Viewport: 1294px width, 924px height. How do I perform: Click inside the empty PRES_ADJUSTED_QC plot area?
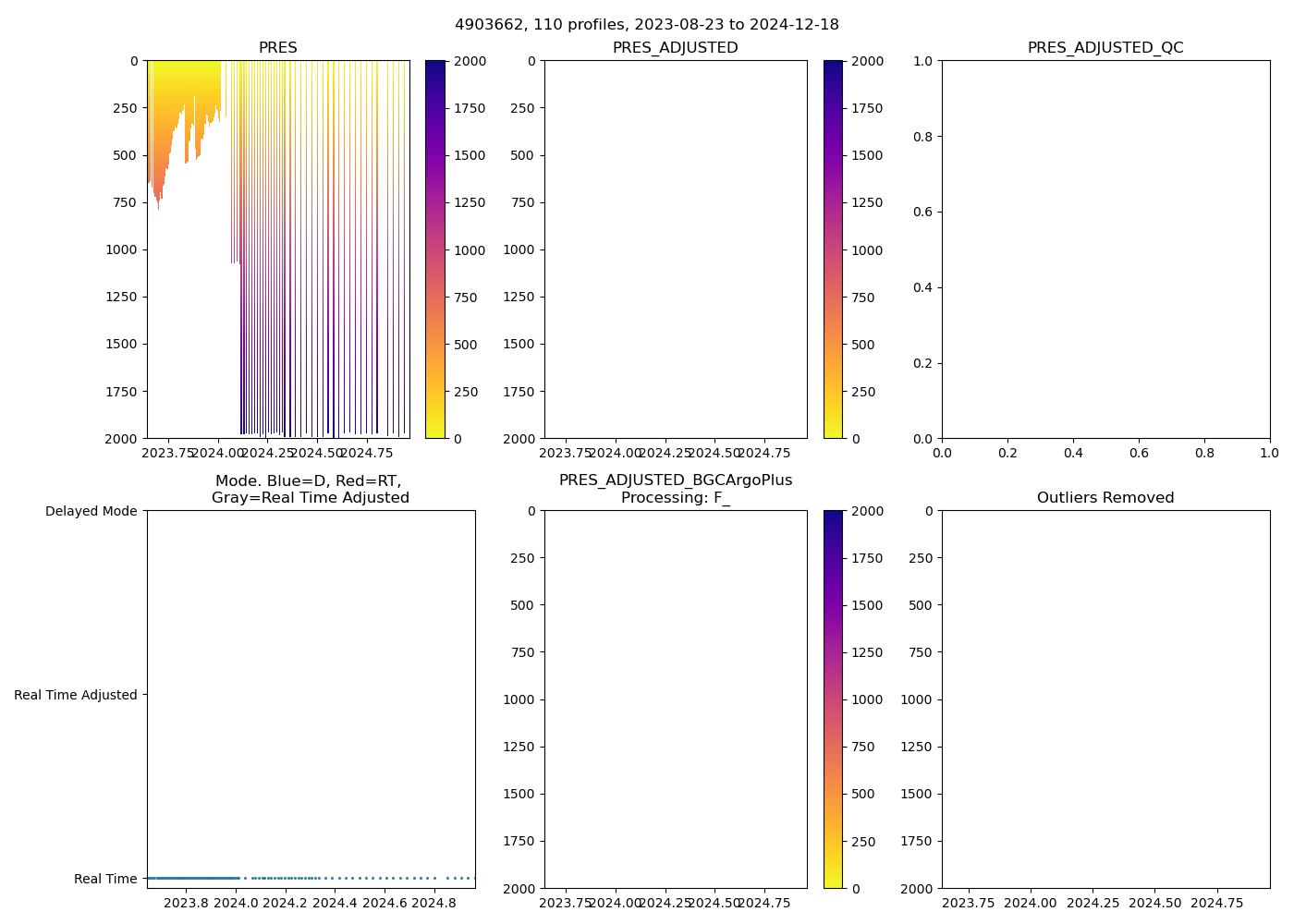tap(1105, 249)
